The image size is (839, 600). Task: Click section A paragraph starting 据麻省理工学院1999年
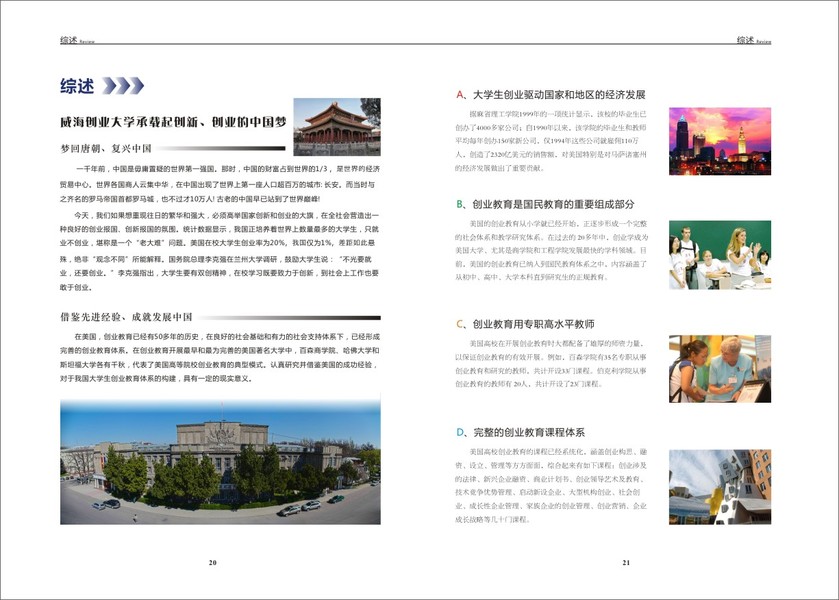[551, 141]
